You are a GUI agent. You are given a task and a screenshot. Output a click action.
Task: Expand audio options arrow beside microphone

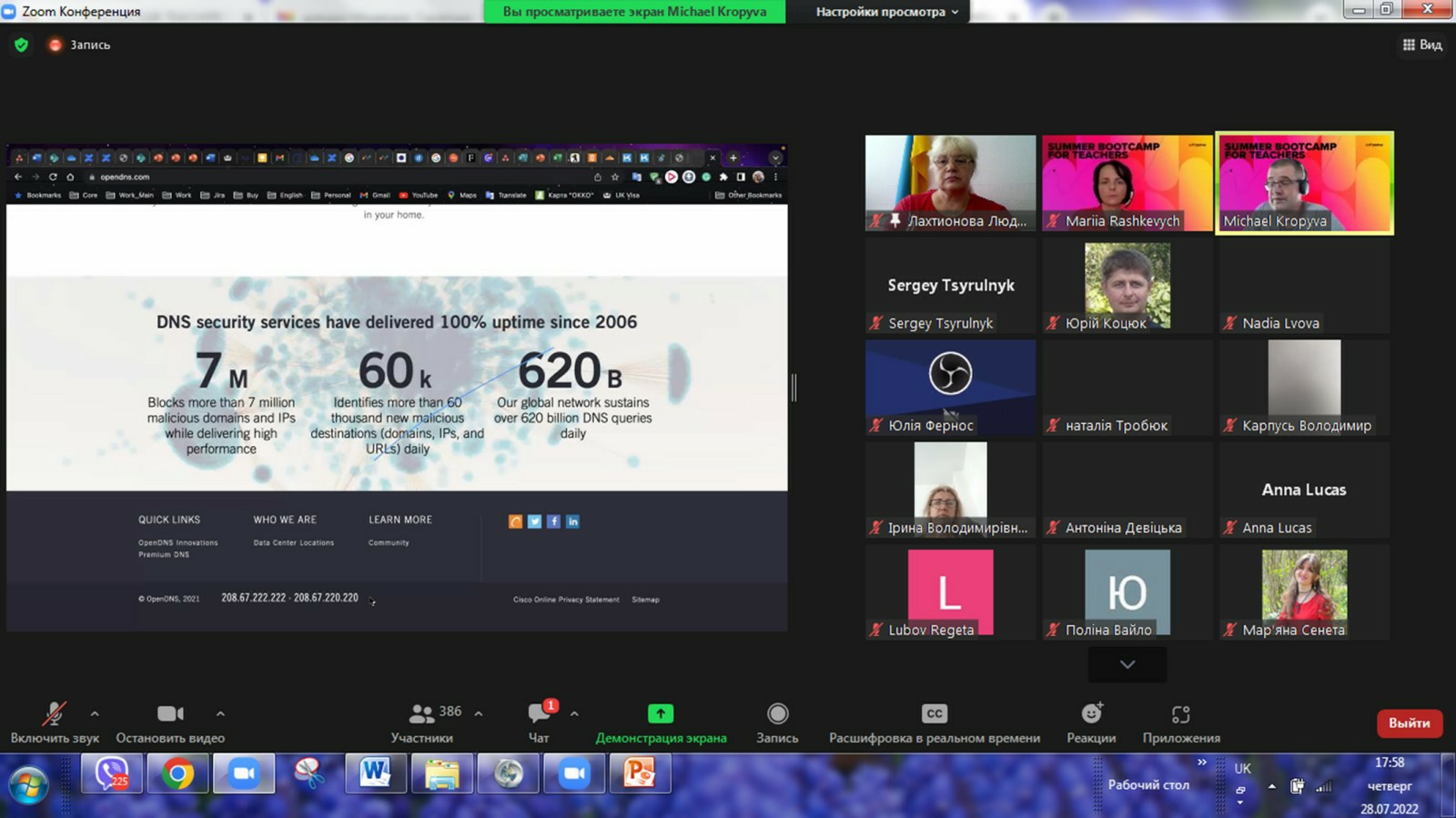[x=95, y=713]
